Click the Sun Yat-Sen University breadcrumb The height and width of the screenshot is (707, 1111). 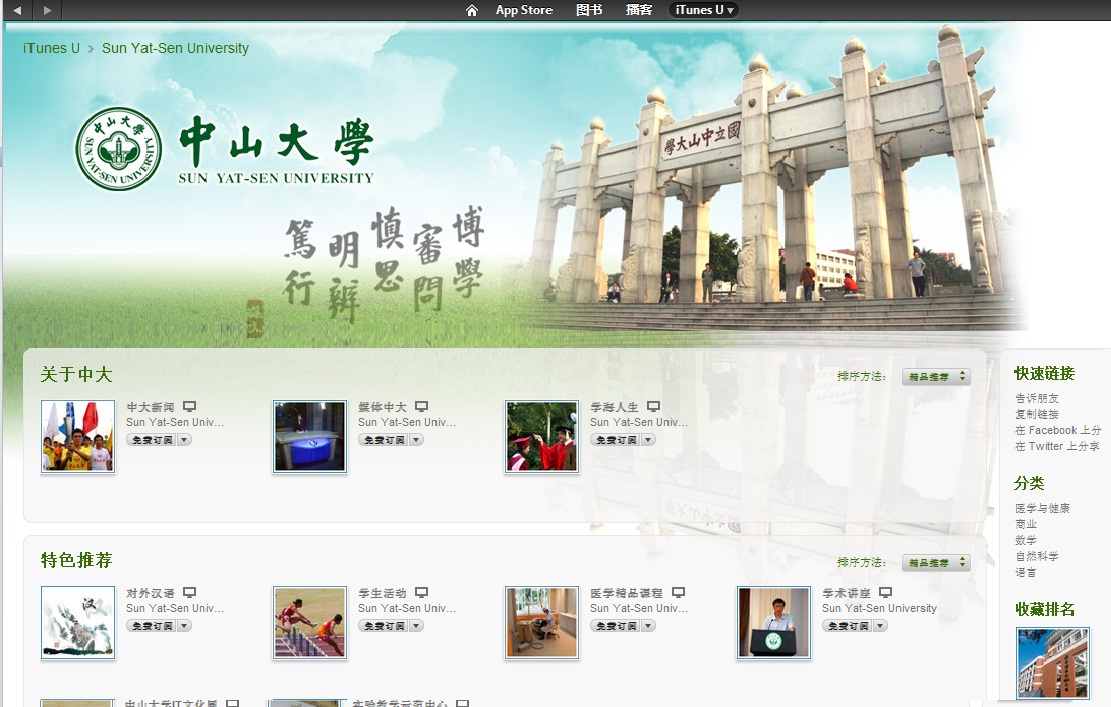175,48
